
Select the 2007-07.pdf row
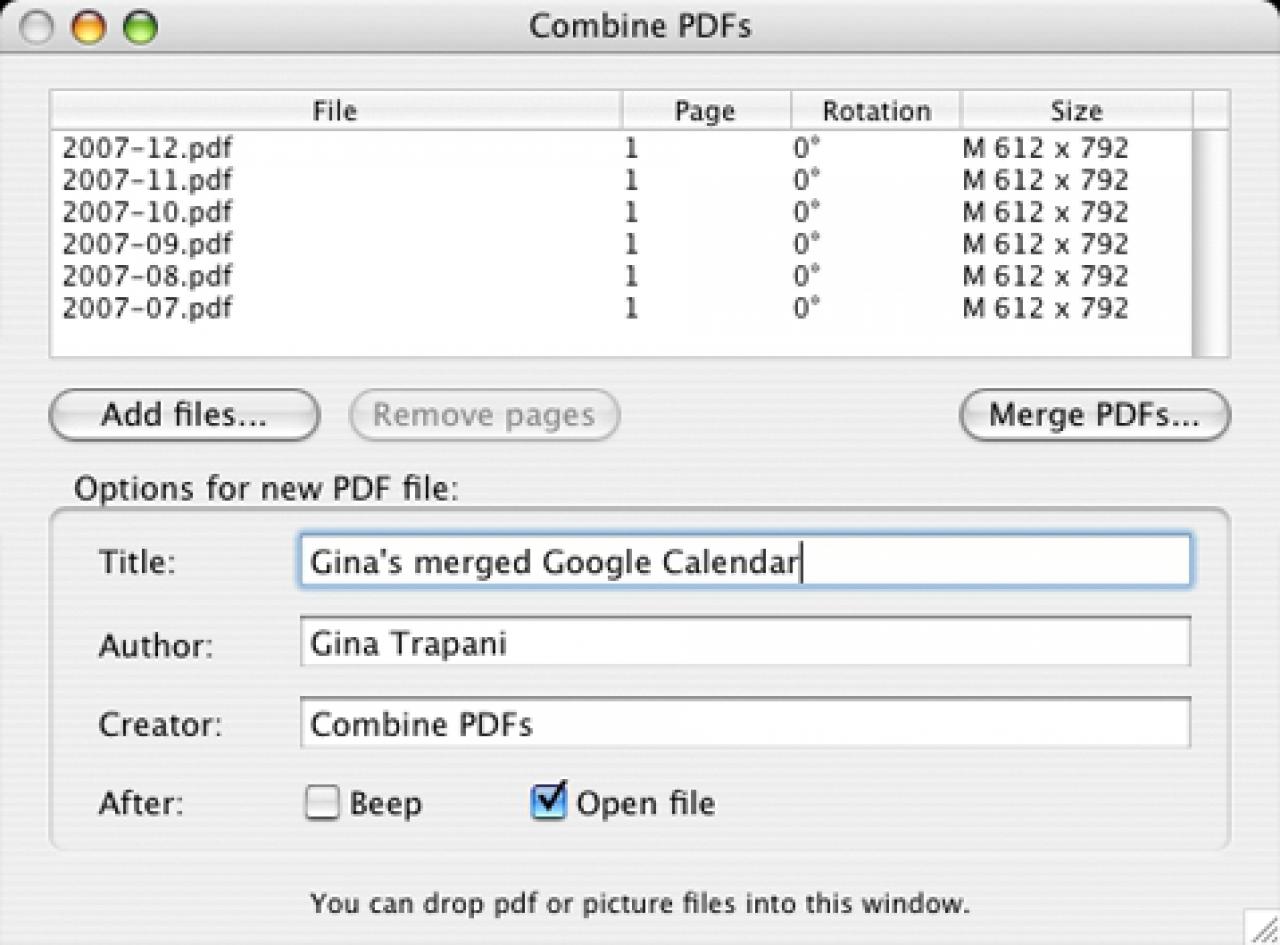[621, 308]
